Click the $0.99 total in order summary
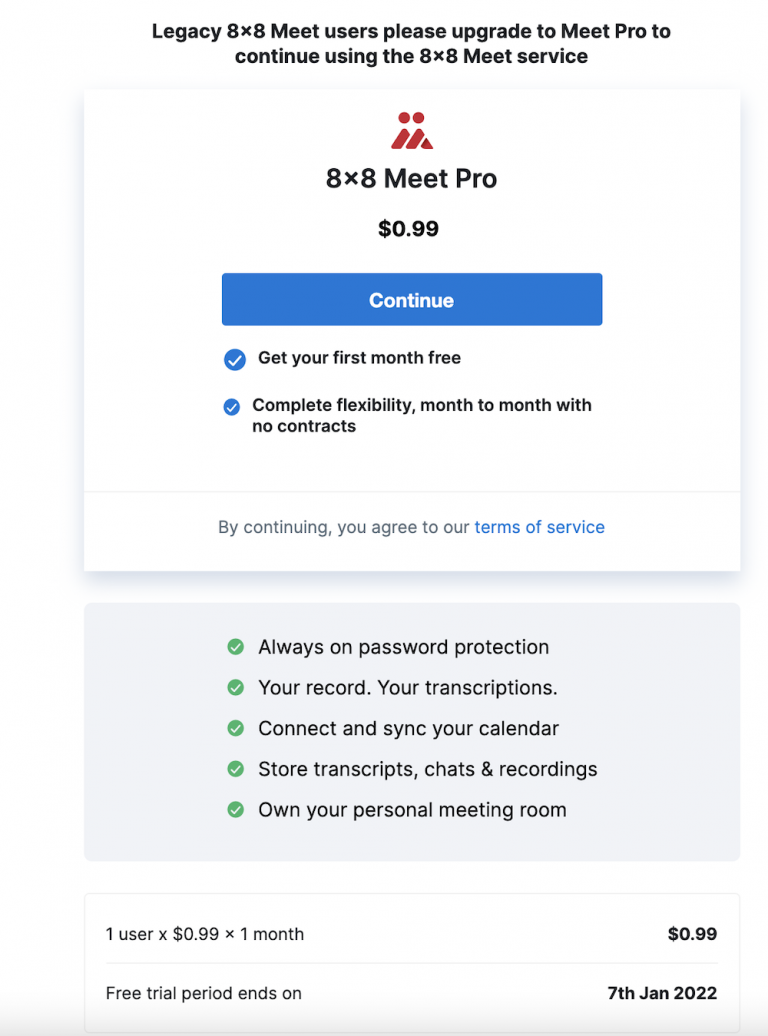Image resolution: width=768 pixels, height=1036 pixels. point(692,934)
